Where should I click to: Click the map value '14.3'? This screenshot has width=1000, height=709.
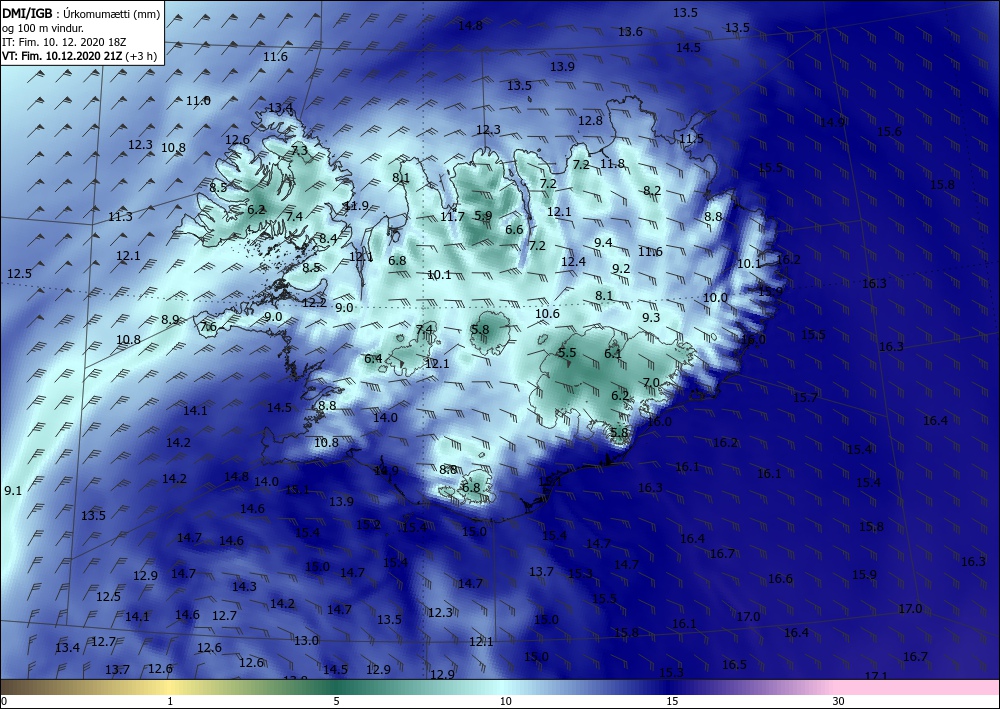click(244, 587)
